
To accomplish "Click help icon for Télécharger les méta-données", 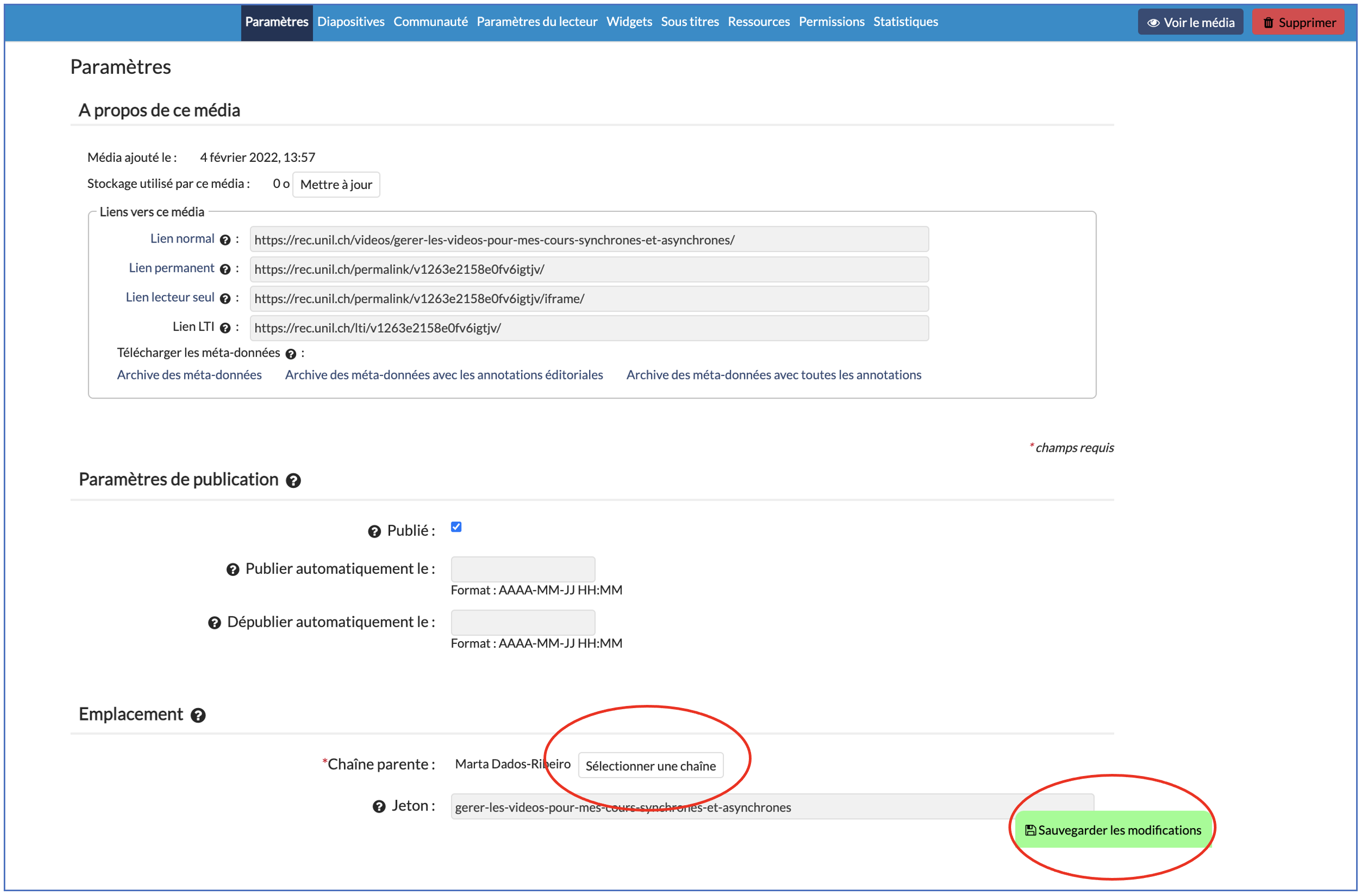I will (291, 354).
